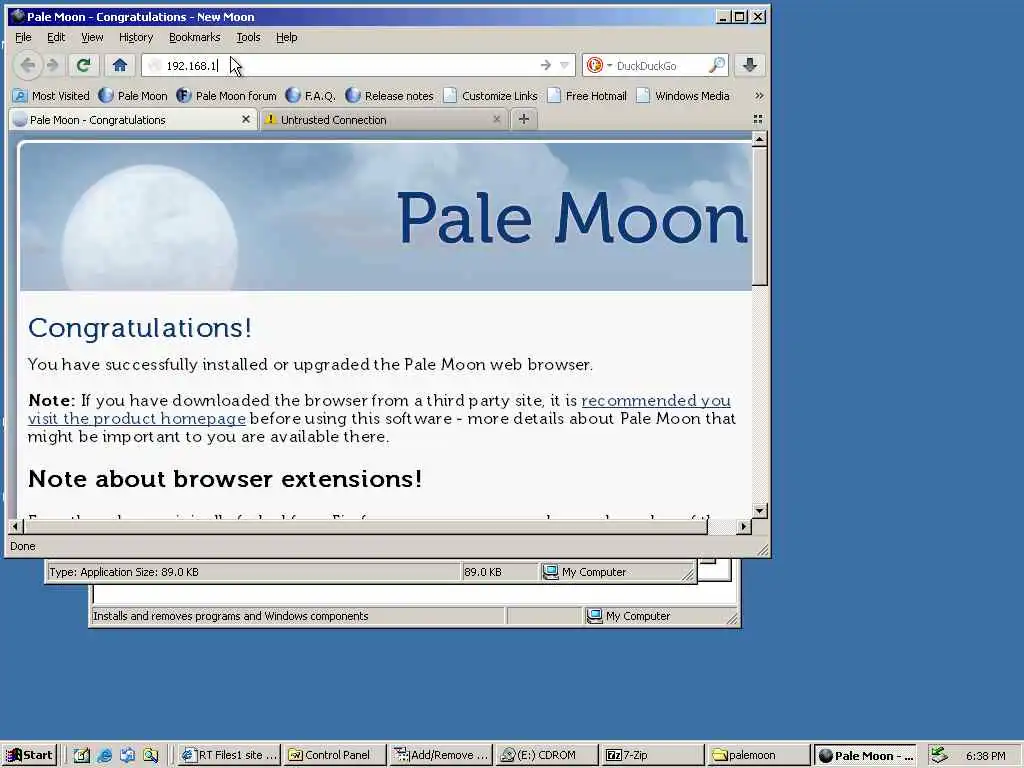Open the DuckDuckGo search engine selector
This screenshot has width=1024, height=768.
[x=599, y=65]
